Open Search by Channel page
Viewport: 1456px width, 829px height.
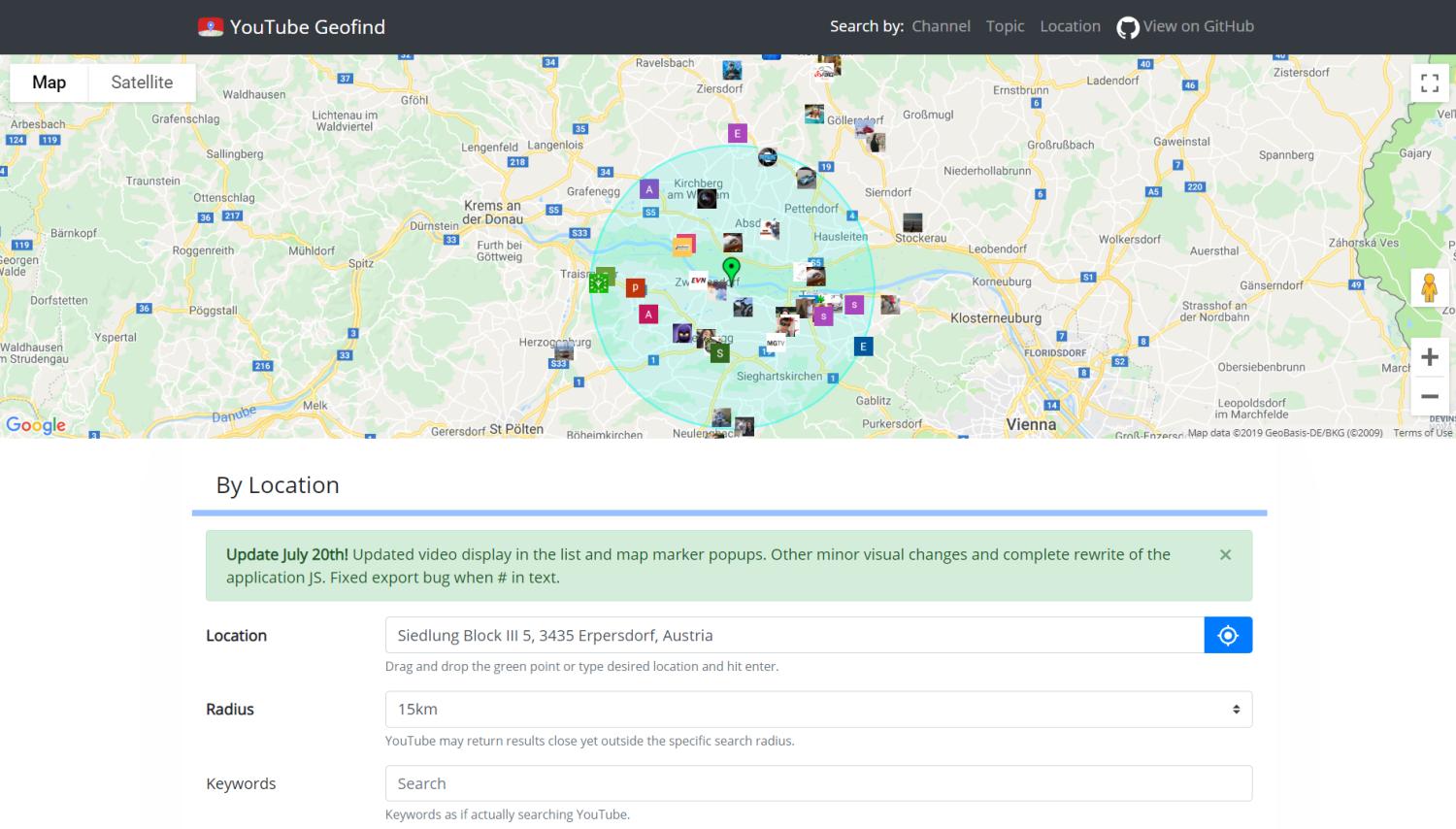click(x=941, y=26)
